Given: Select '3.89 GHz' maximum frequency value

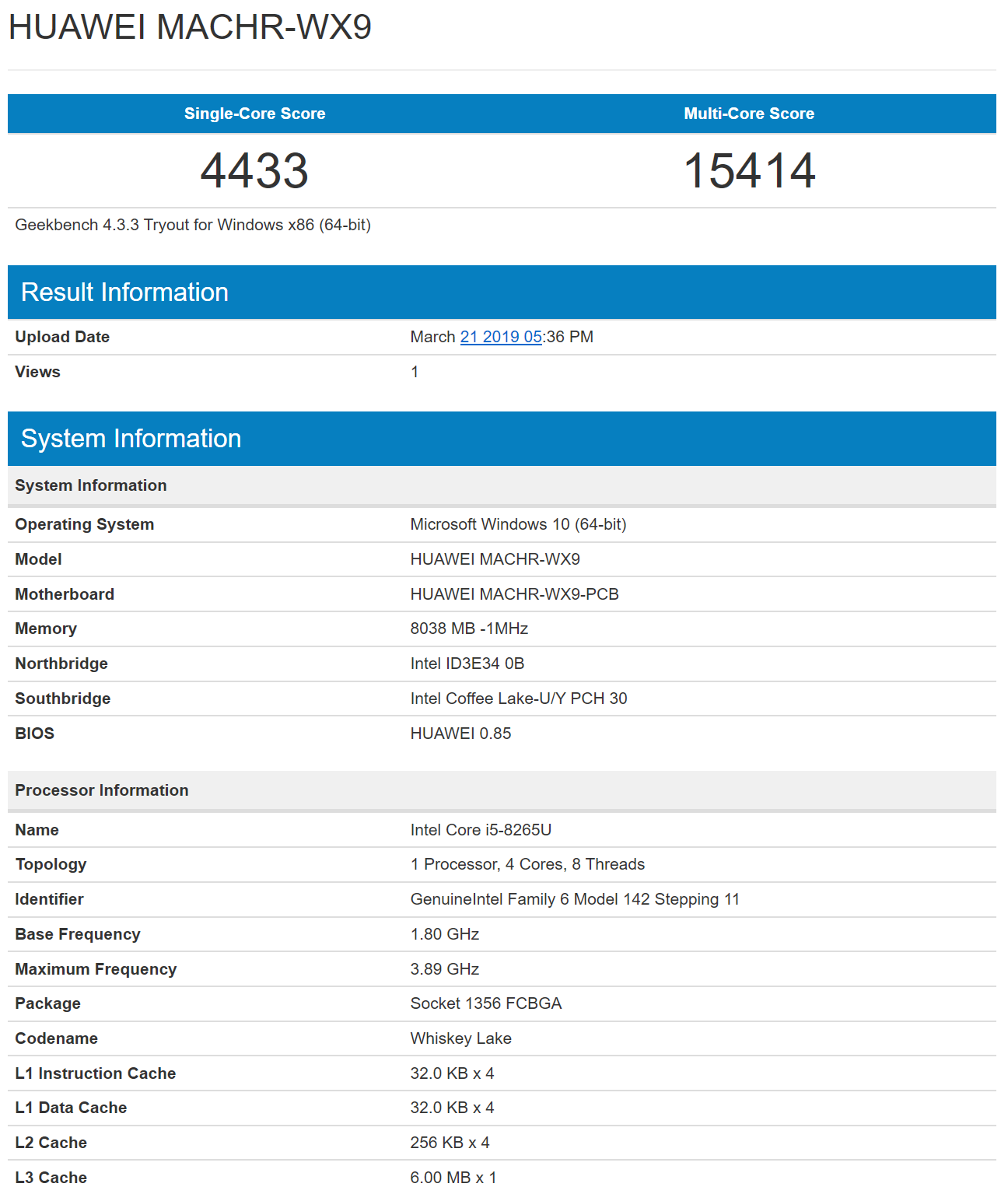Looking at the screenshot, I should [x=445, y=969].
